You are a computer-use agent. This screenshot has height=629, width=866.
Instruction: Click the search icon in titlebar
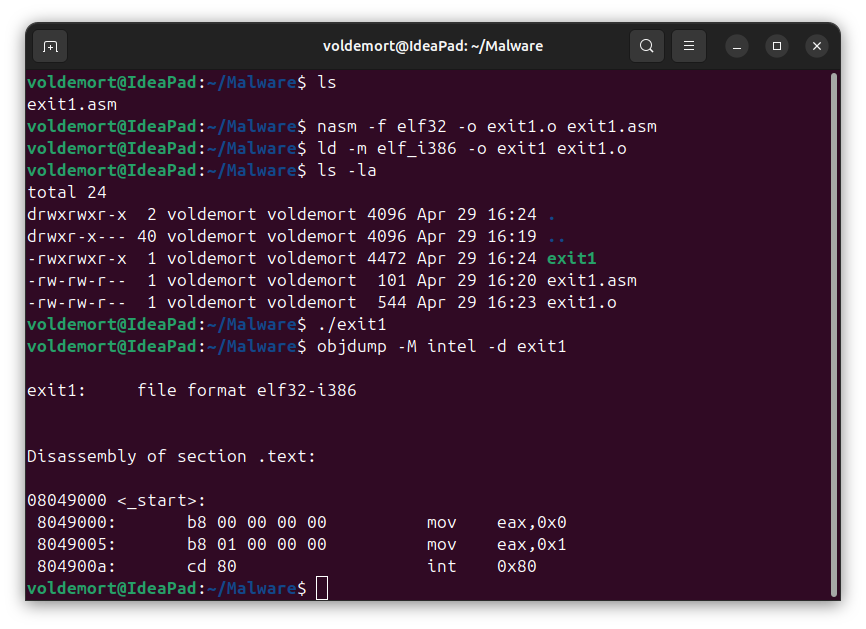[647, 46]
